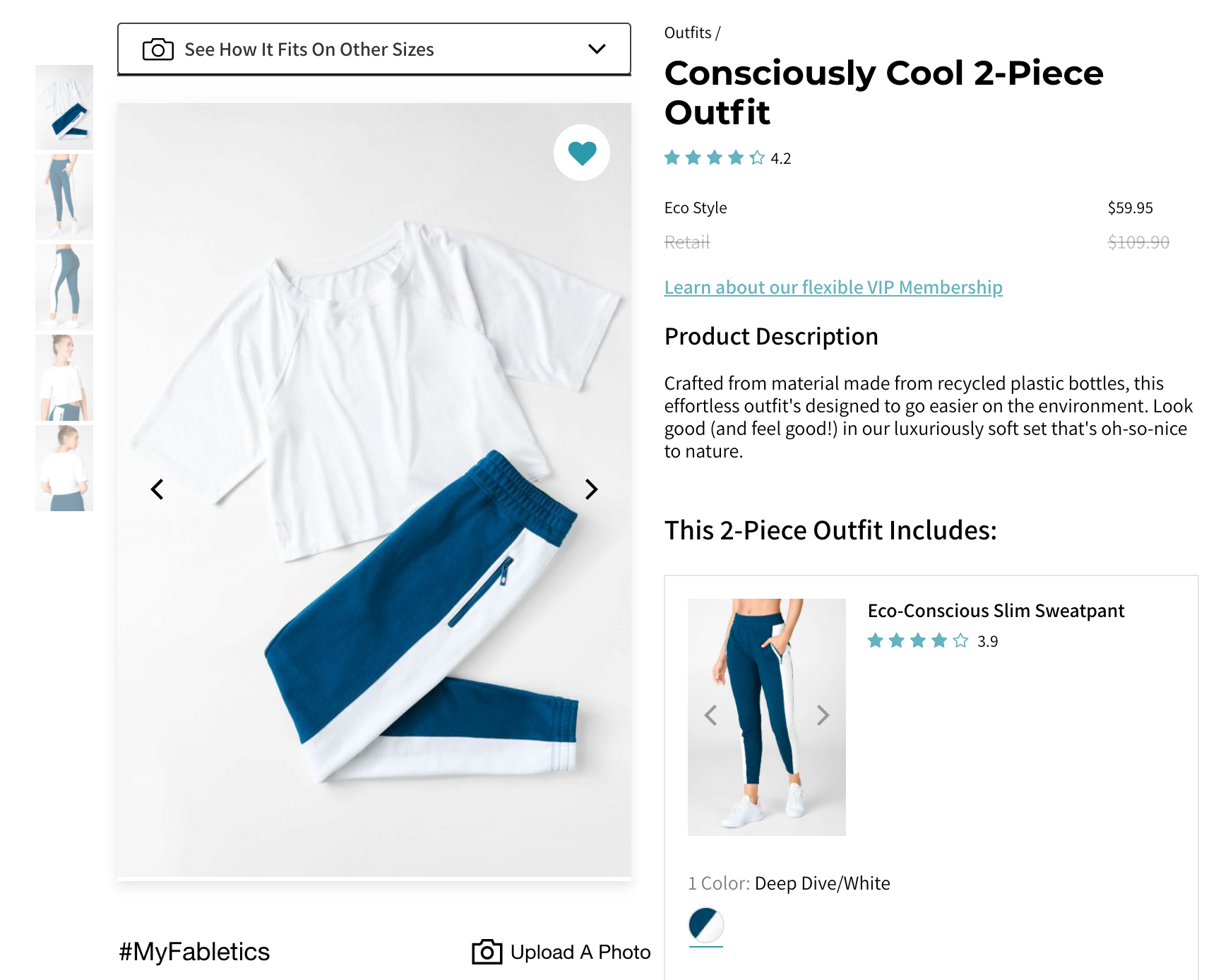The height and width of the screenshot is (980, 1216).
Task: Click the back arrow on the sweatpant card carousel
Action: click(x=711, y=715)
